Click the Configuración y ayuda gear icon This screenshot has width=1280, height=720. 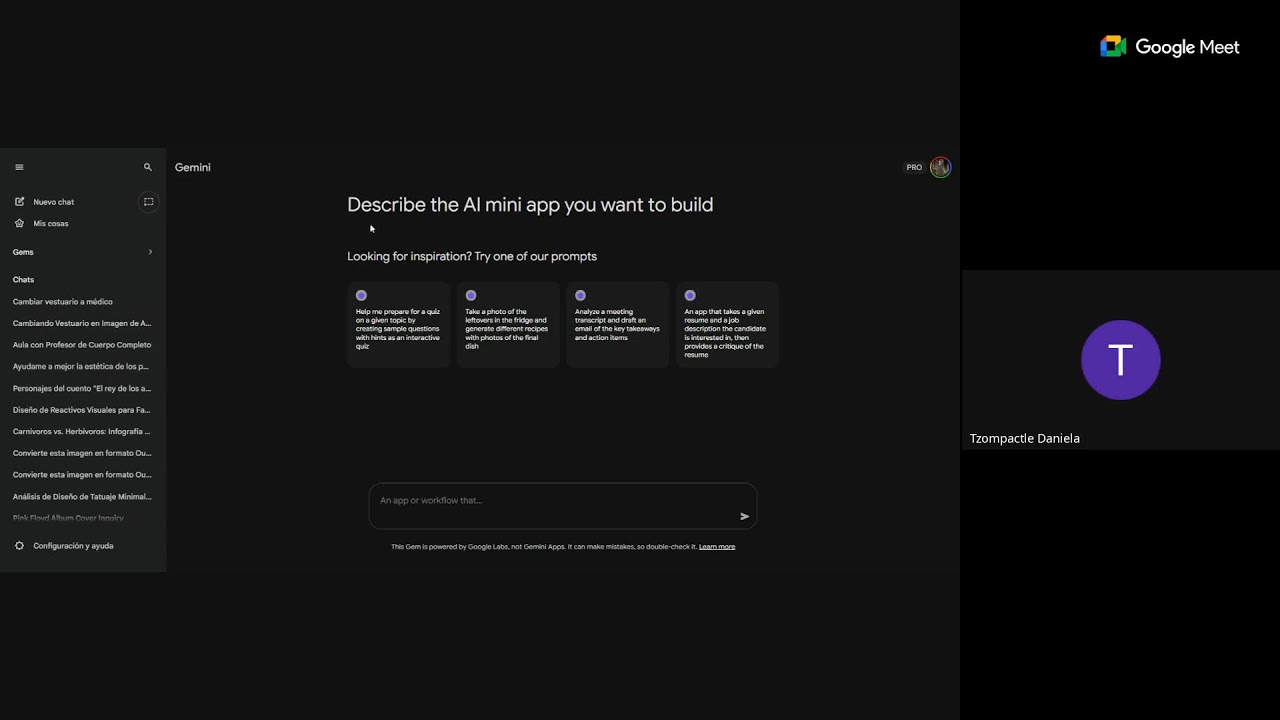point(19,546)
